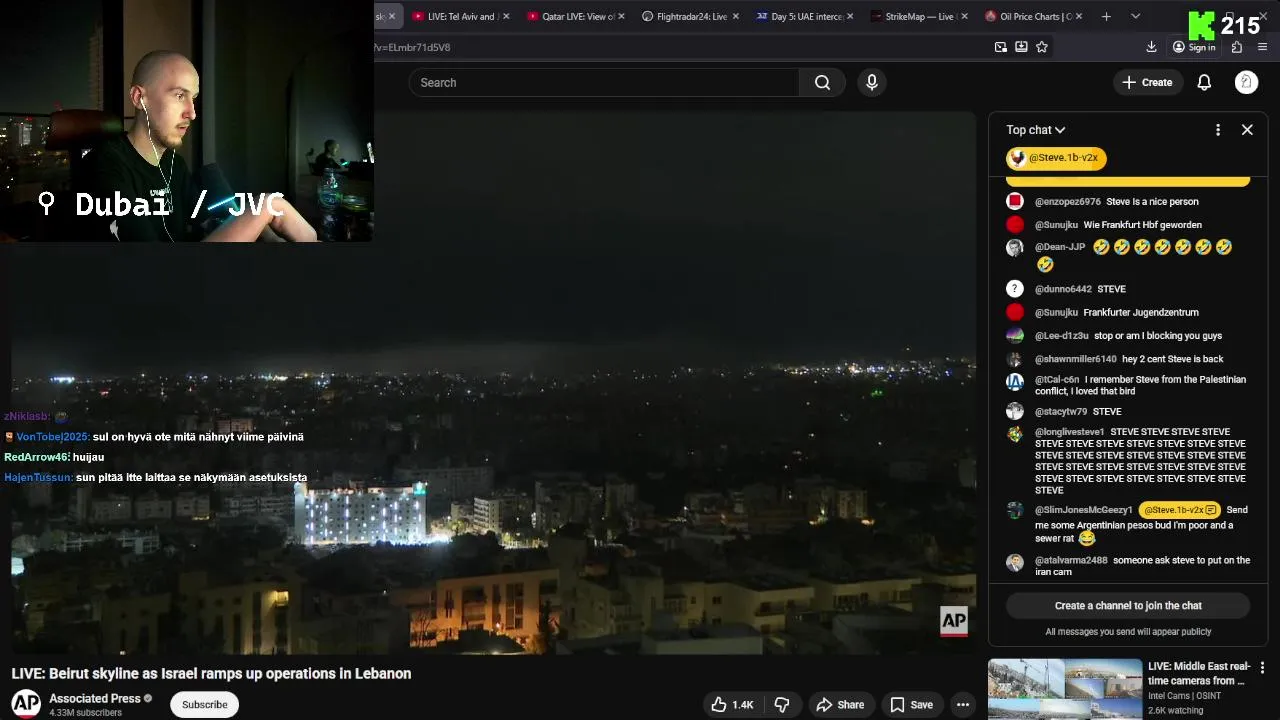1280x720 pixels.
Task: Like the Beirut skyline video
Action: (x=732, y=705)
